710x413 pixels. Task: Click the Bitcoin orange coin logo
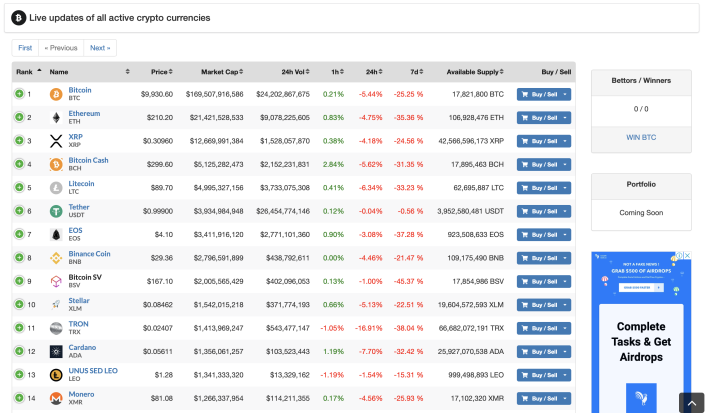tap(56, 94)
